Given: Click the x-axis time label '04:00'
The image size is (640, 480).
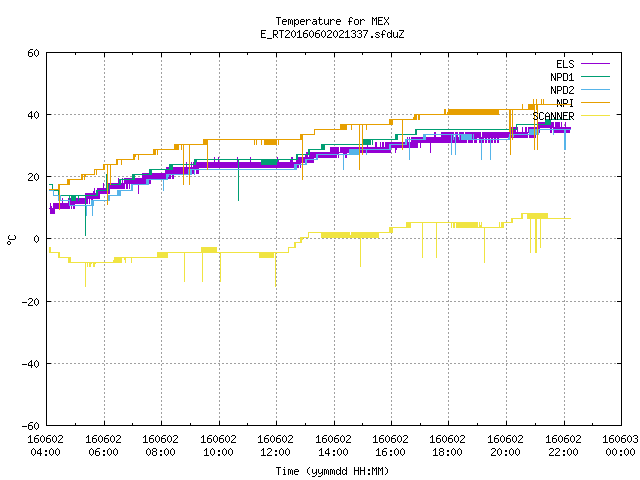Looking at the screenshot, I should coord(45,452).
